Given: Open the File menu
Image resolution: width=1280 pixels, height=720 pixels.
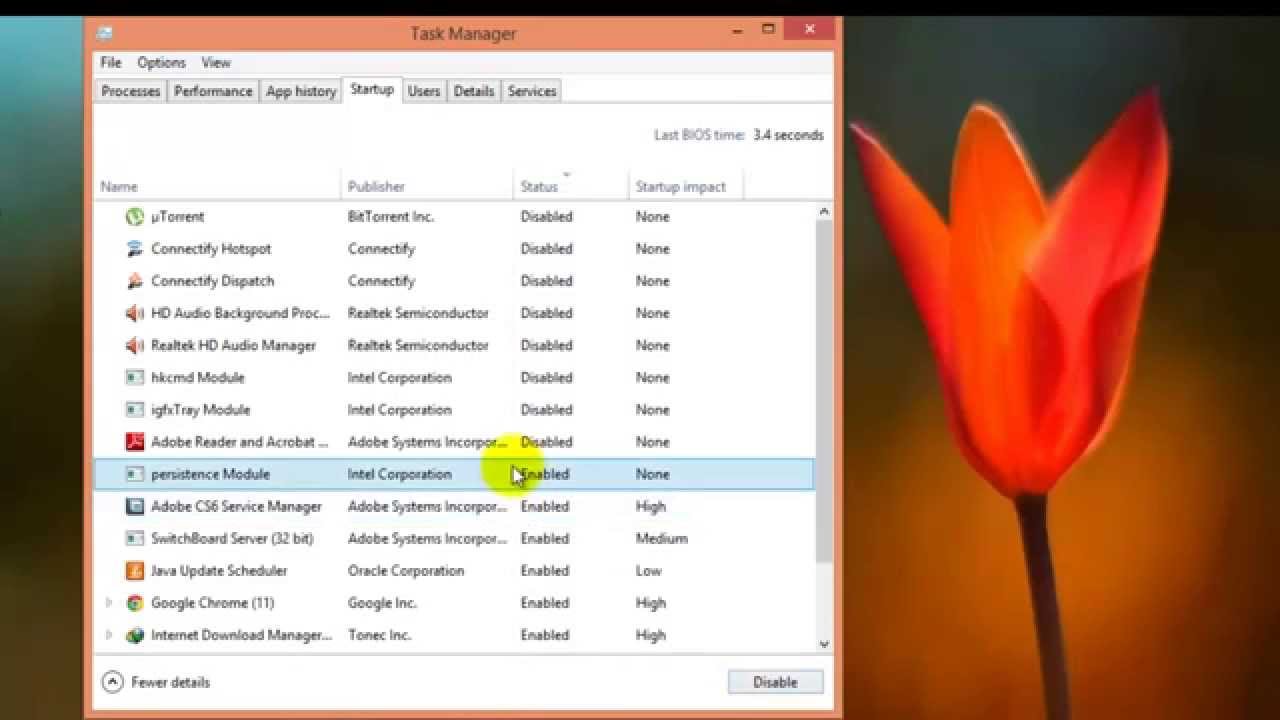Looking at the screenshot, I should [x=111, y=62].
